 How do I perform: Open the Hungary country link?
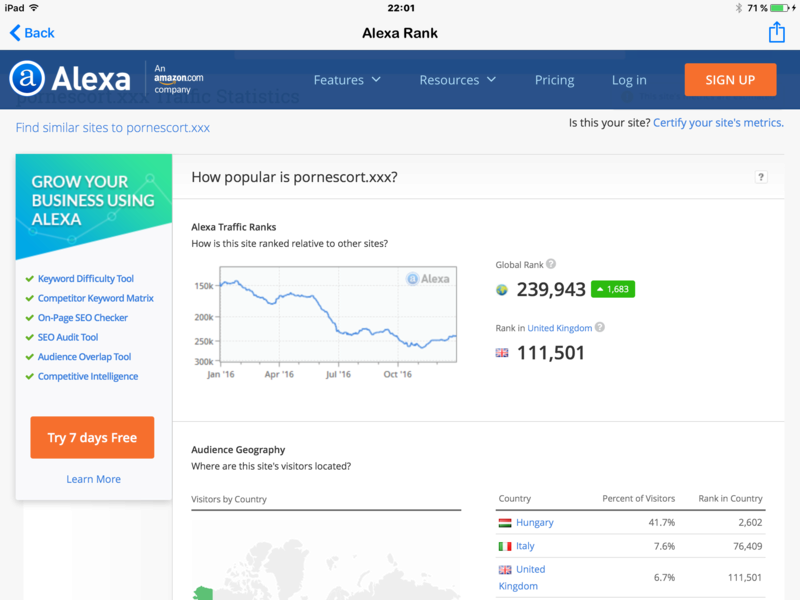point(535,522)
